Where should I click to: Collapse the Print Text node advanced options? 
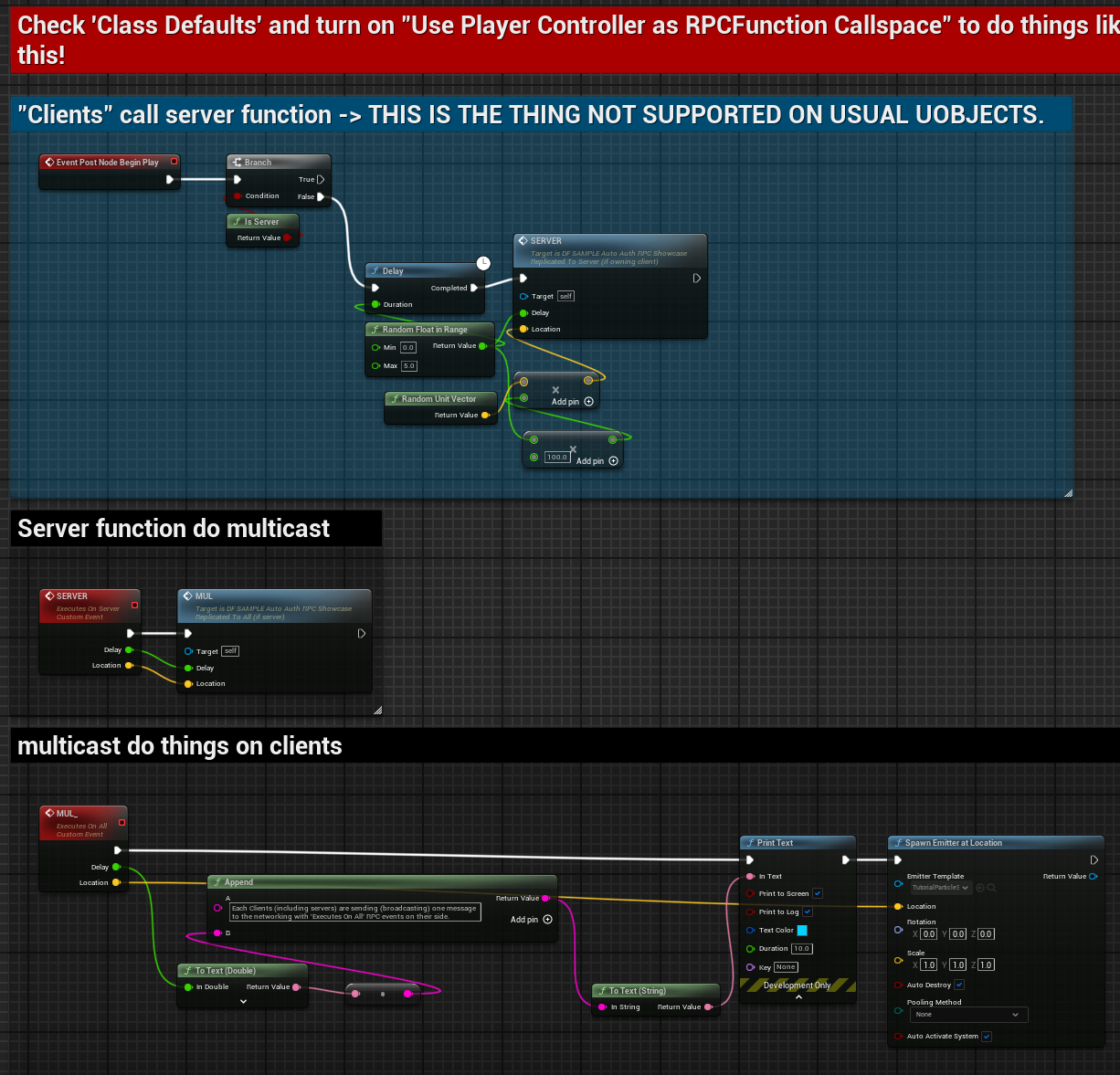[x=798, y=997]
